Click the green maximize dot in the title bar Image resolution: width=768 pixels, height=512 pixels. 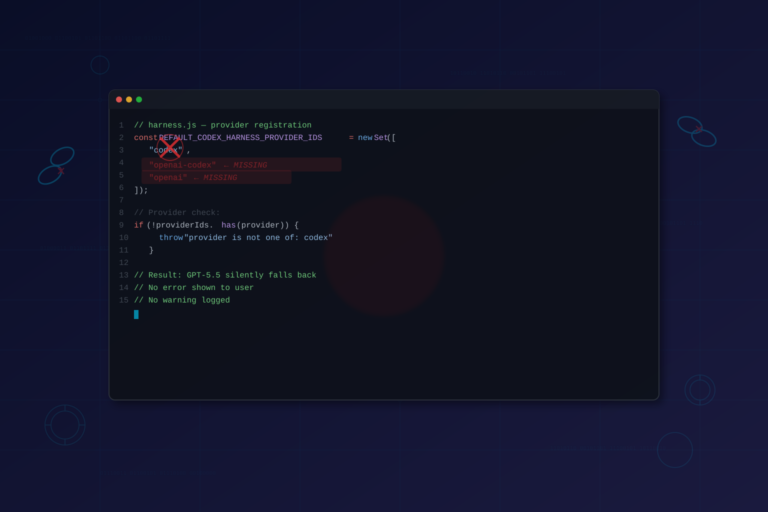click(139, 99)
